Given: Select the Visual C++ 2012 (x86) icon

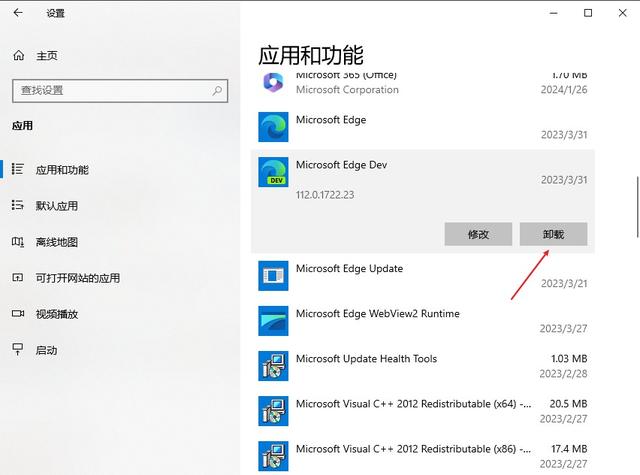Looking at the screenshot, I should pyautogui.click(x=273, y=456).
